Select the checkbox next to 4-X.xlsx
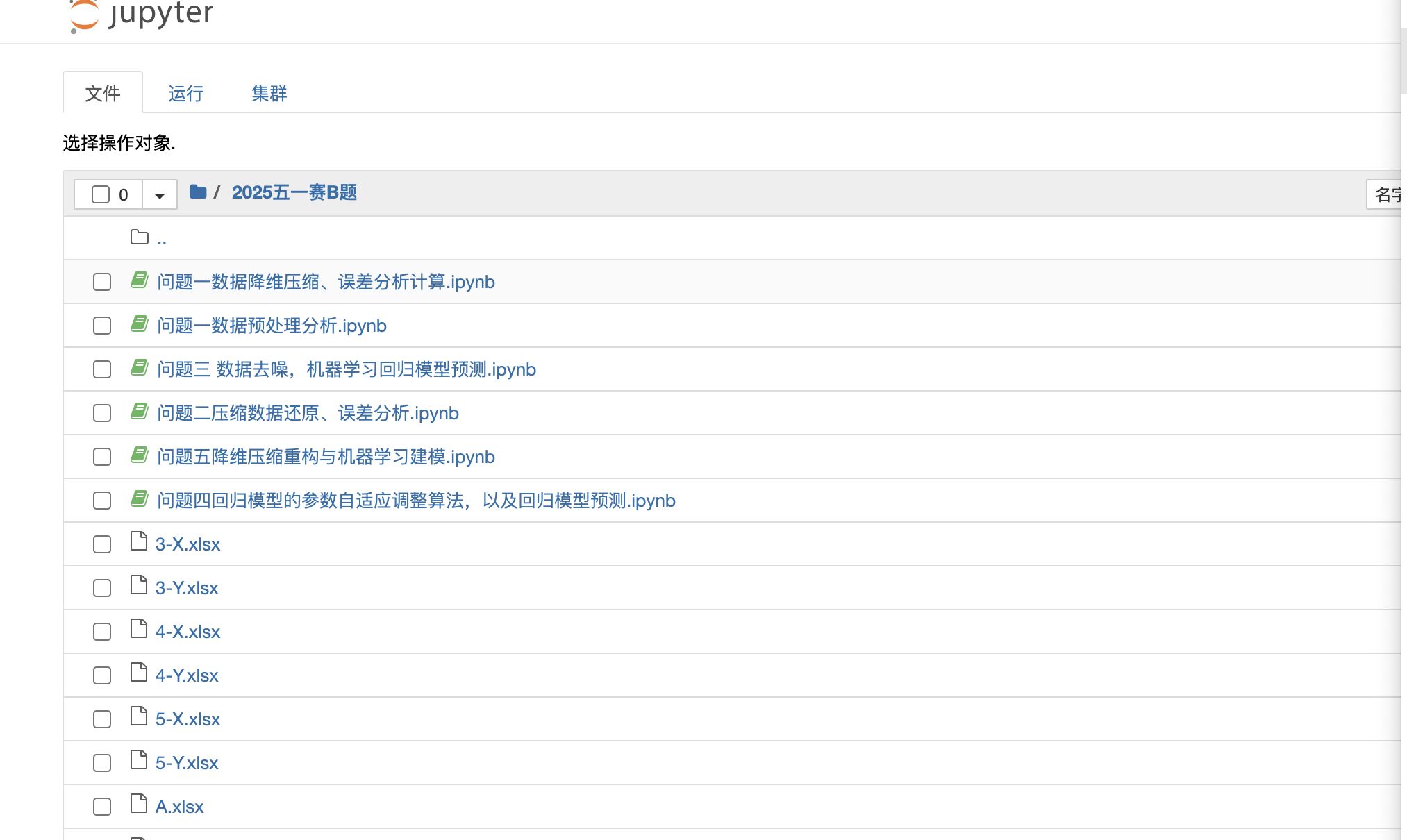This screenshot has height=840, width=1407. pyautogui.click(x=102, y=632)
